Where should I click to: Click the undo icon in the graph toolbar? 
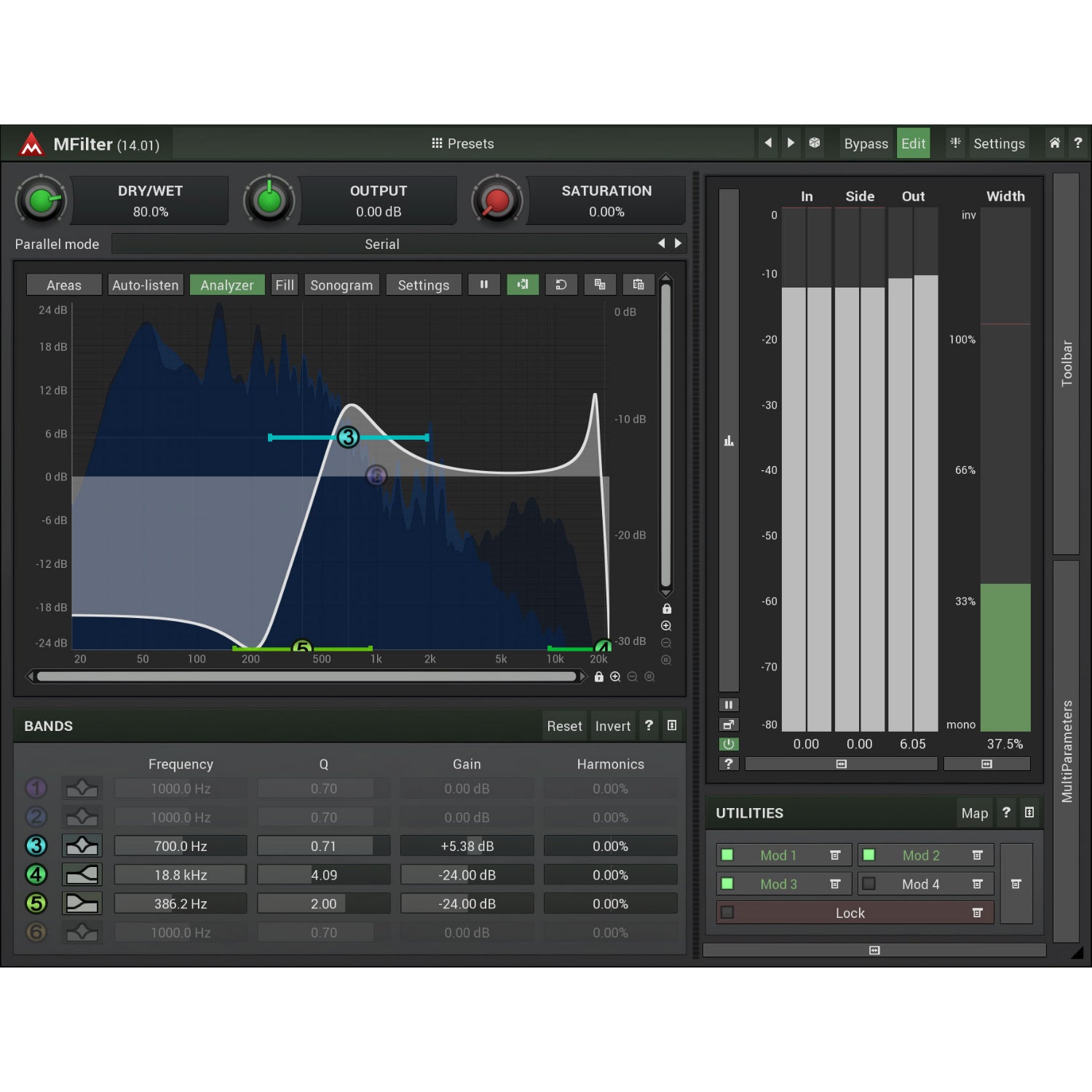pos(561,285)
